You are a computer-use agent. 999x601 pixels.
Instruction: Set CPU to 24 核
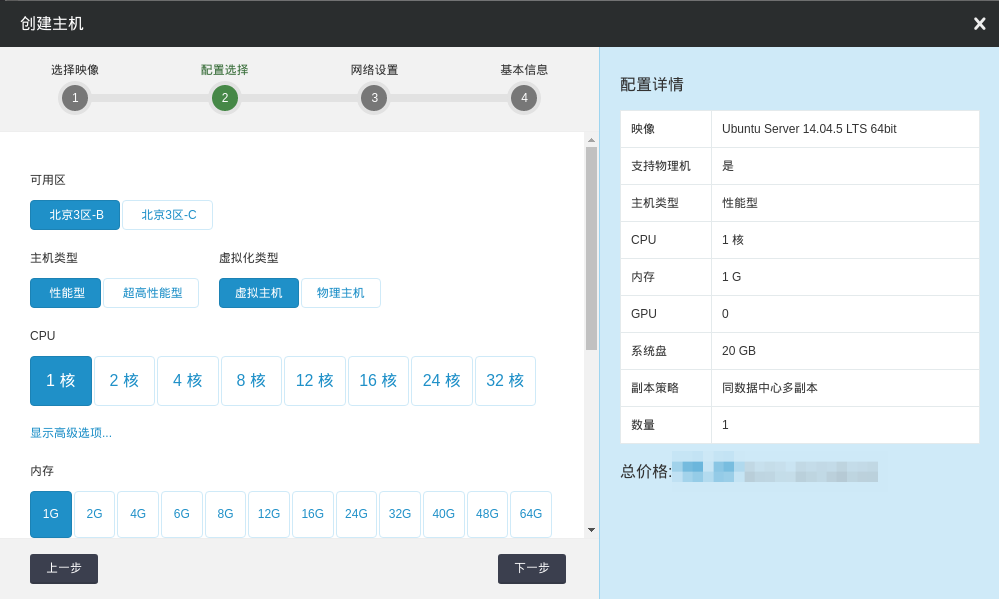(x=442, y=381)
